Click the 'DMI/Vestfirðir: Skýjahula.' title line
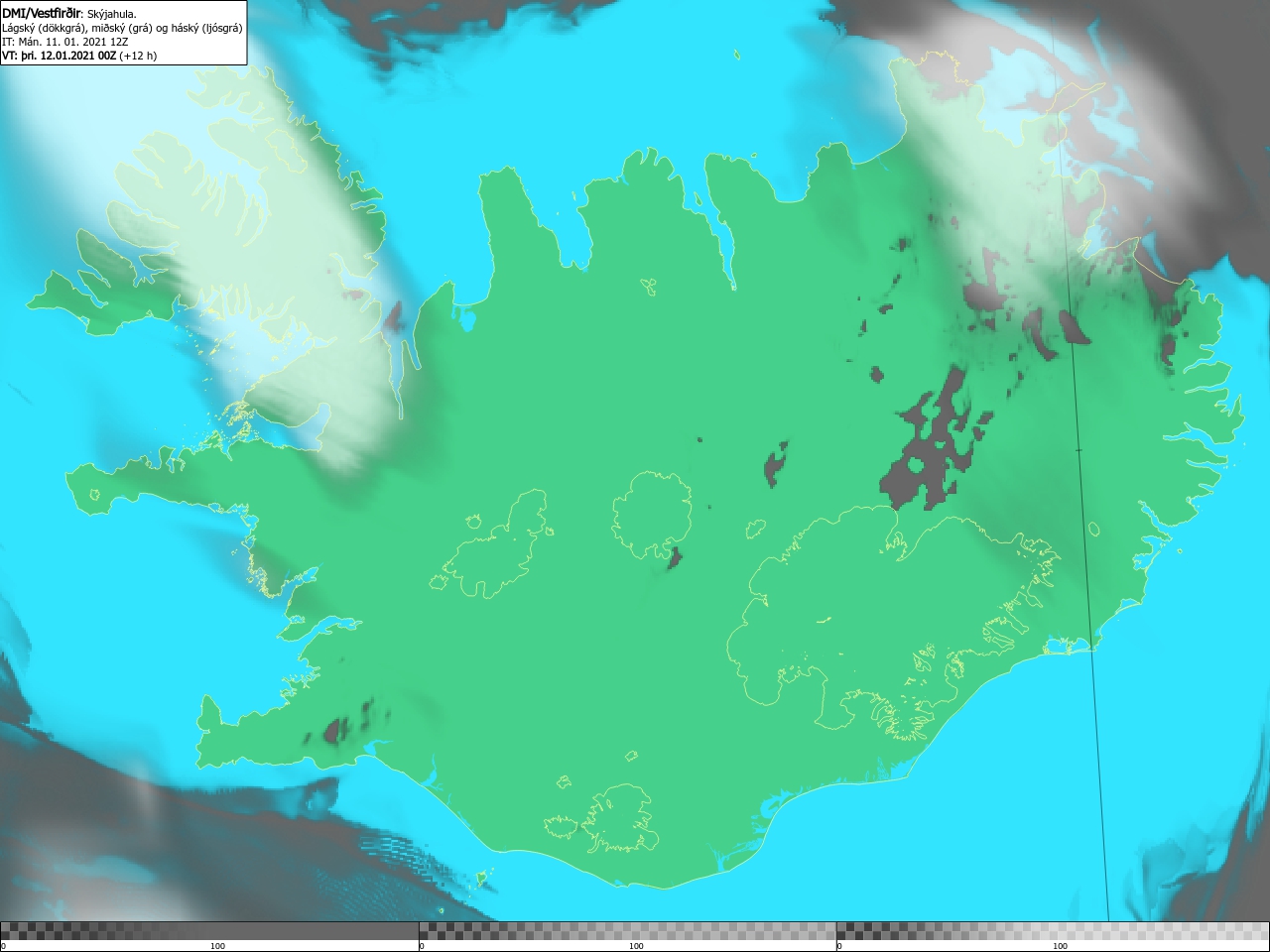The height and width of the screenshot is (952, 1270). tap(69, 13)
